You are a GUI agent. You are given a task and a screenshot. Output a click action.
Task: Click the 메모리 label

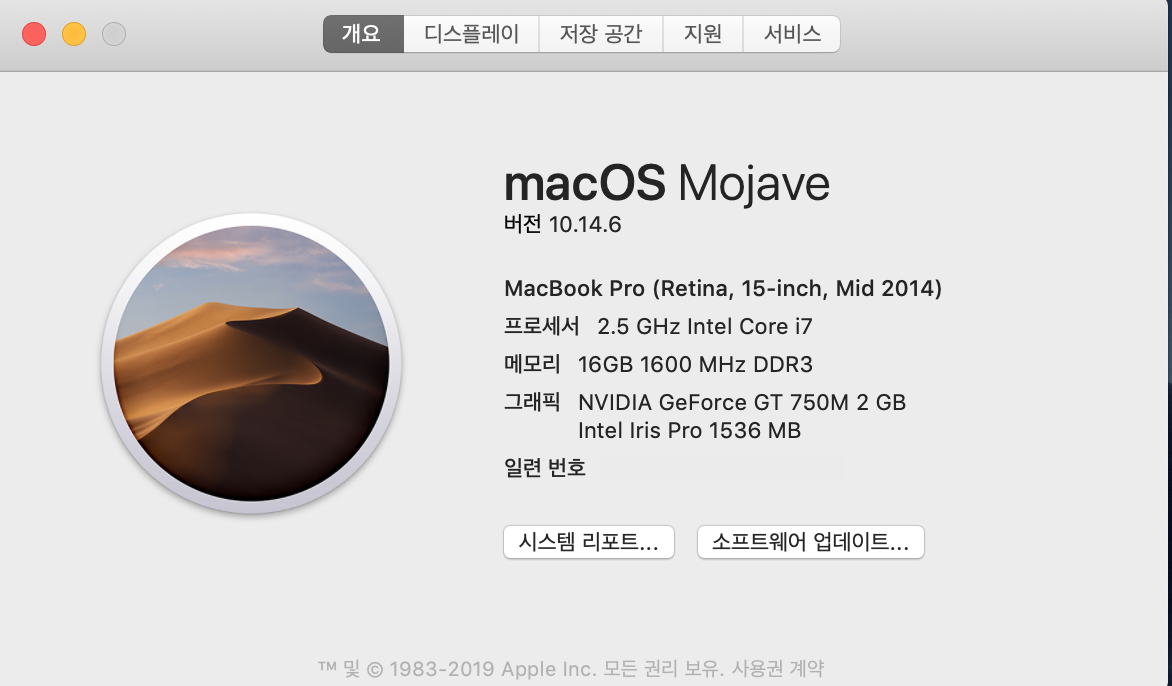coord(531,364)
